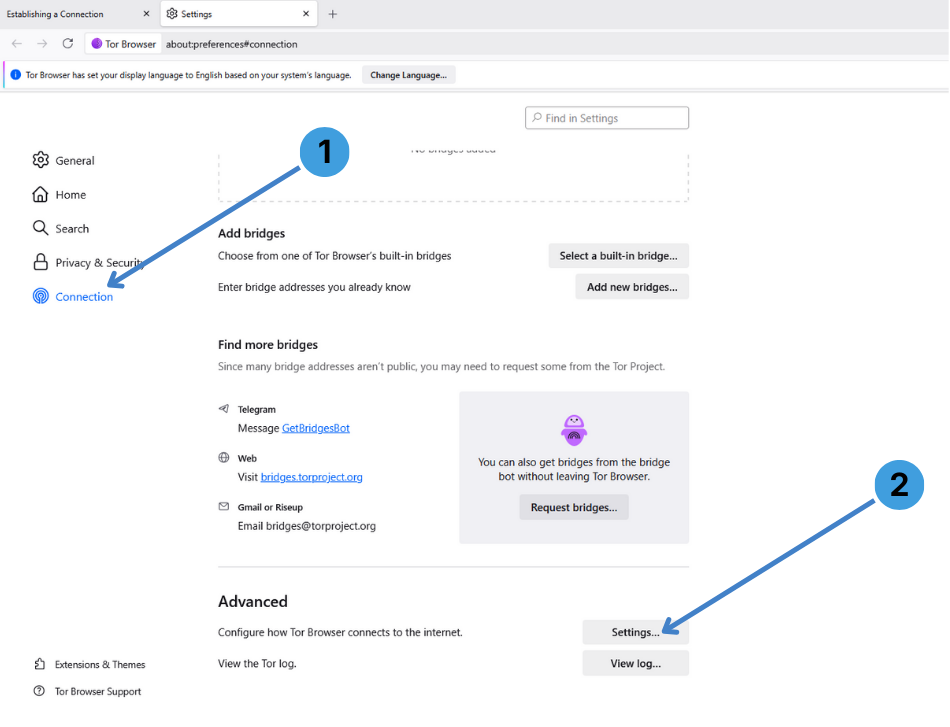Click the Extensions & Themes puzzle icon
950x727 pixels.
[39, 664]
